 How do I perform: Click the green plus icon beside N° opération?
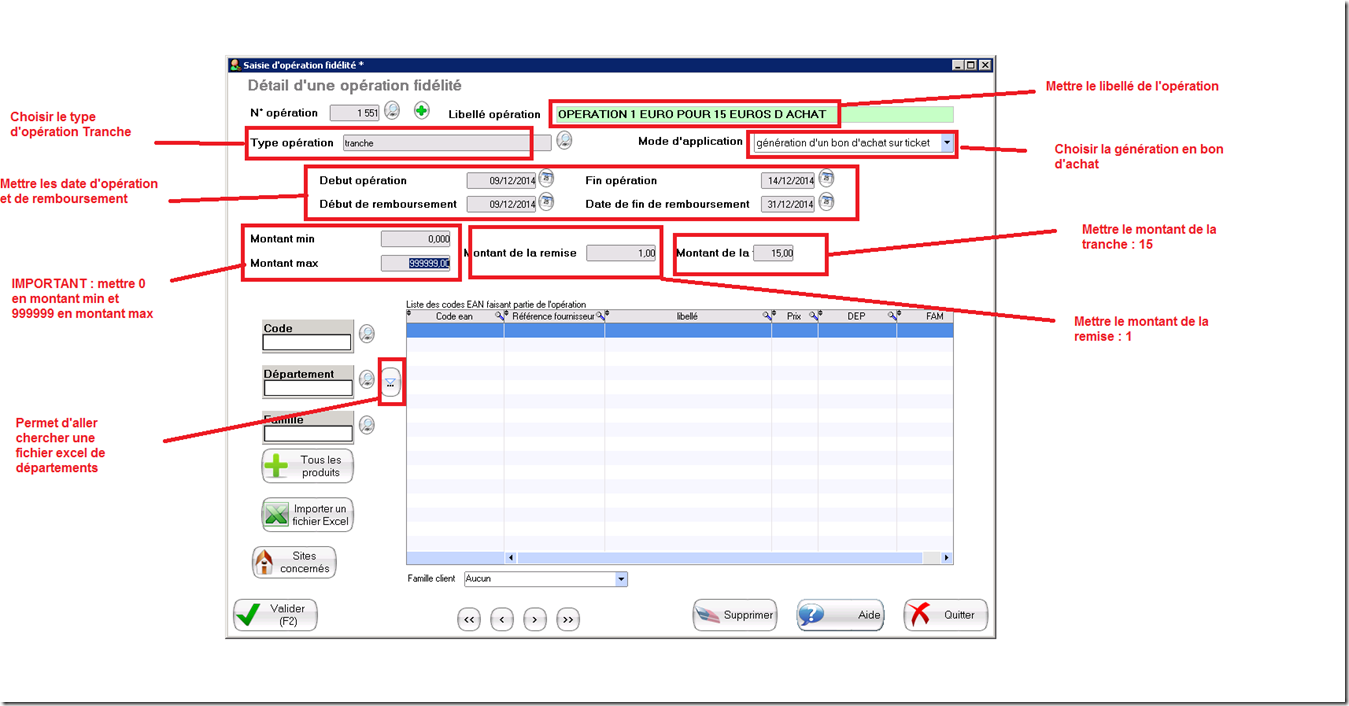(421, 111)
